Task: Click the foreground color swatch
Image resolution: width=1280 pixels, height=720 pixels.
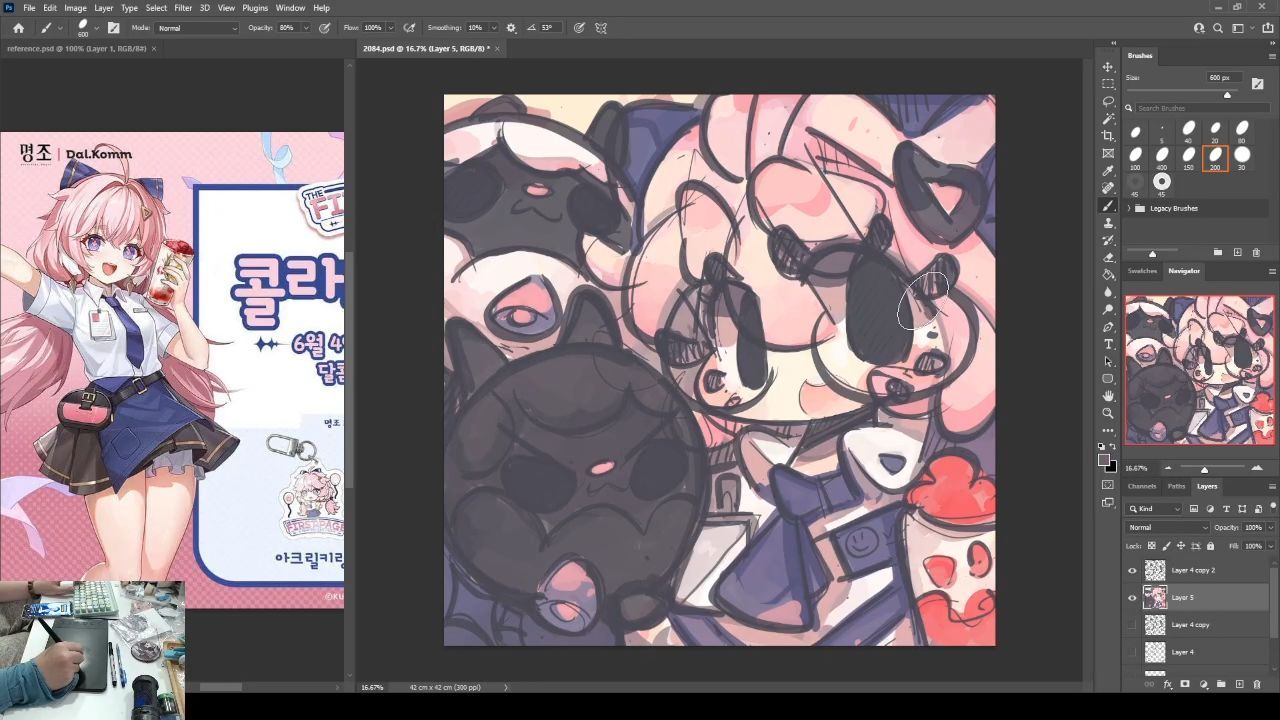Action: click(x=1104, y=460)
